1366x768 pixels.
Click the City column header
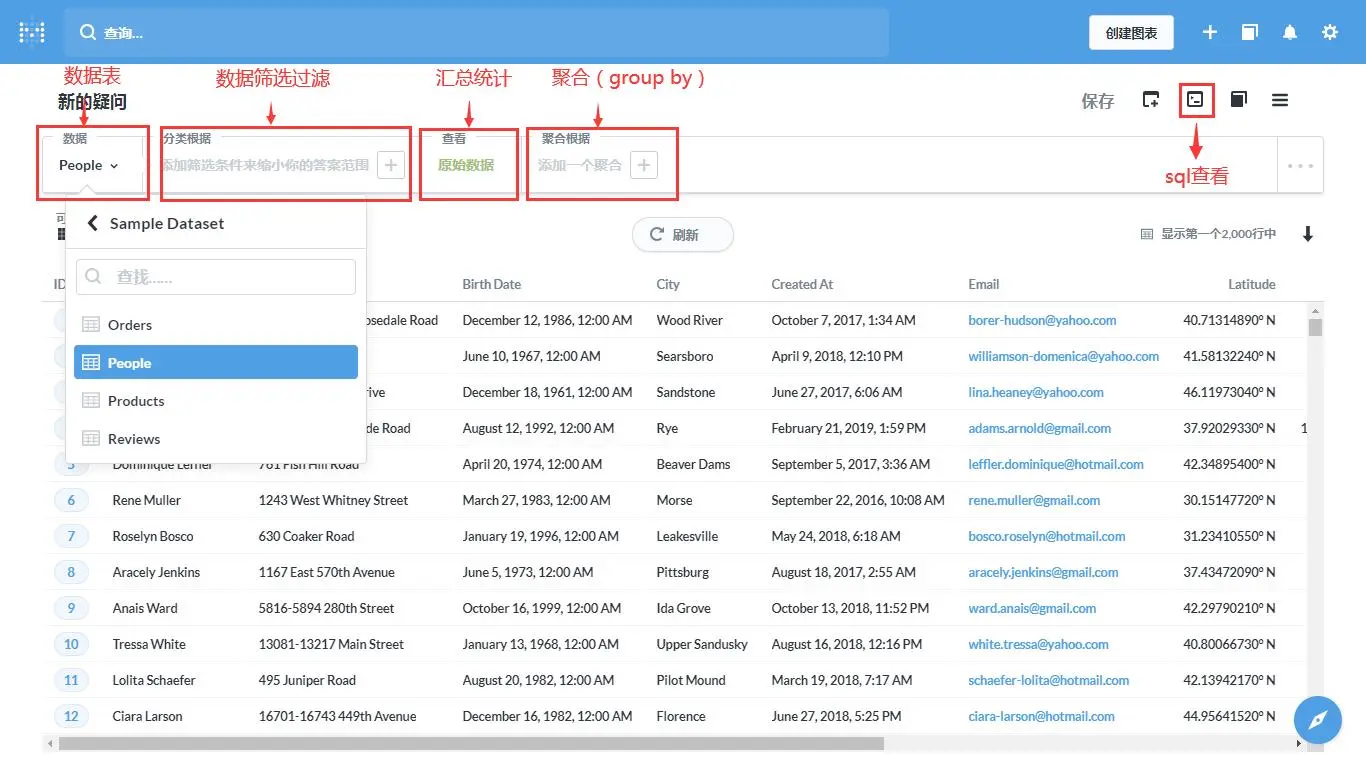pyautogui.click(x=668, y=284)
